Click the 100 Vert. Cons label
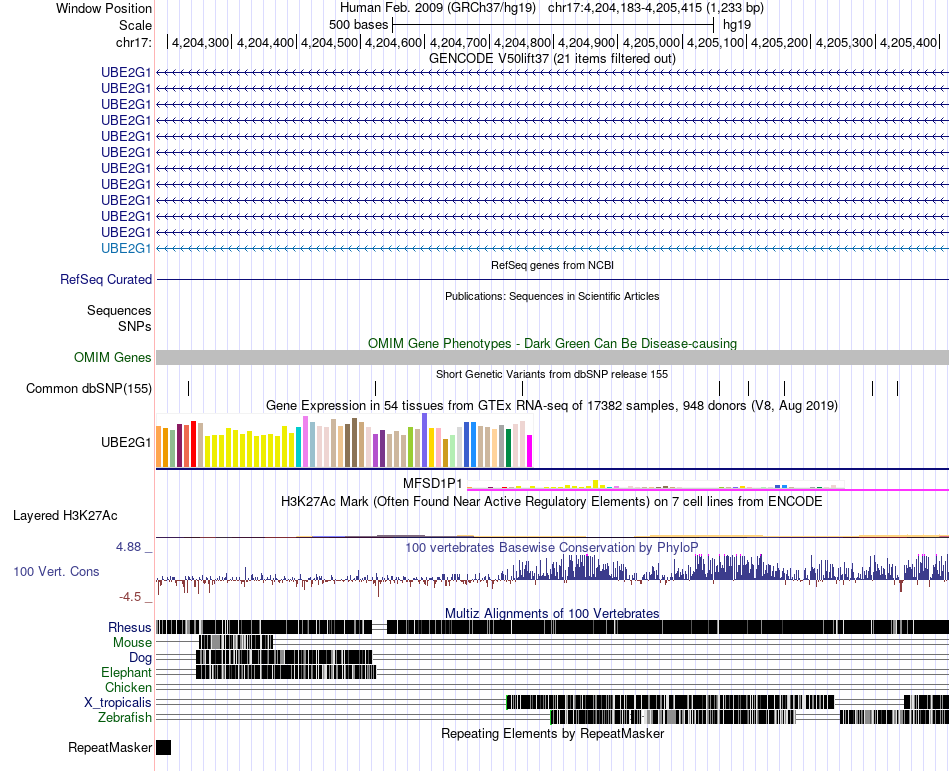The image size is (950, 771). pyautogui.click(x=56, y=571)
